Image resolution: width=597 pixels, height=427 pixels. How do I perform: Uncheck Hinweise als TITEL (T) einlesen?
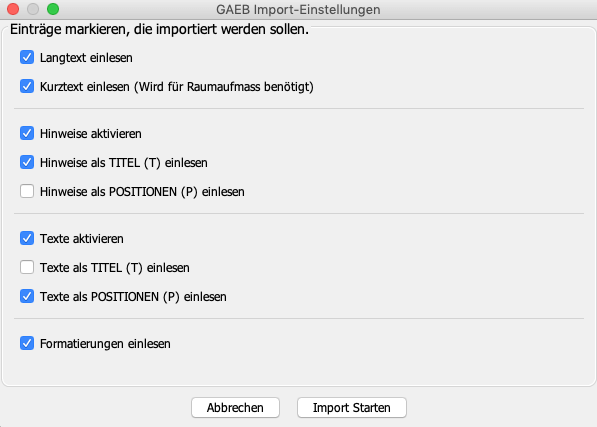click(27, 163)
